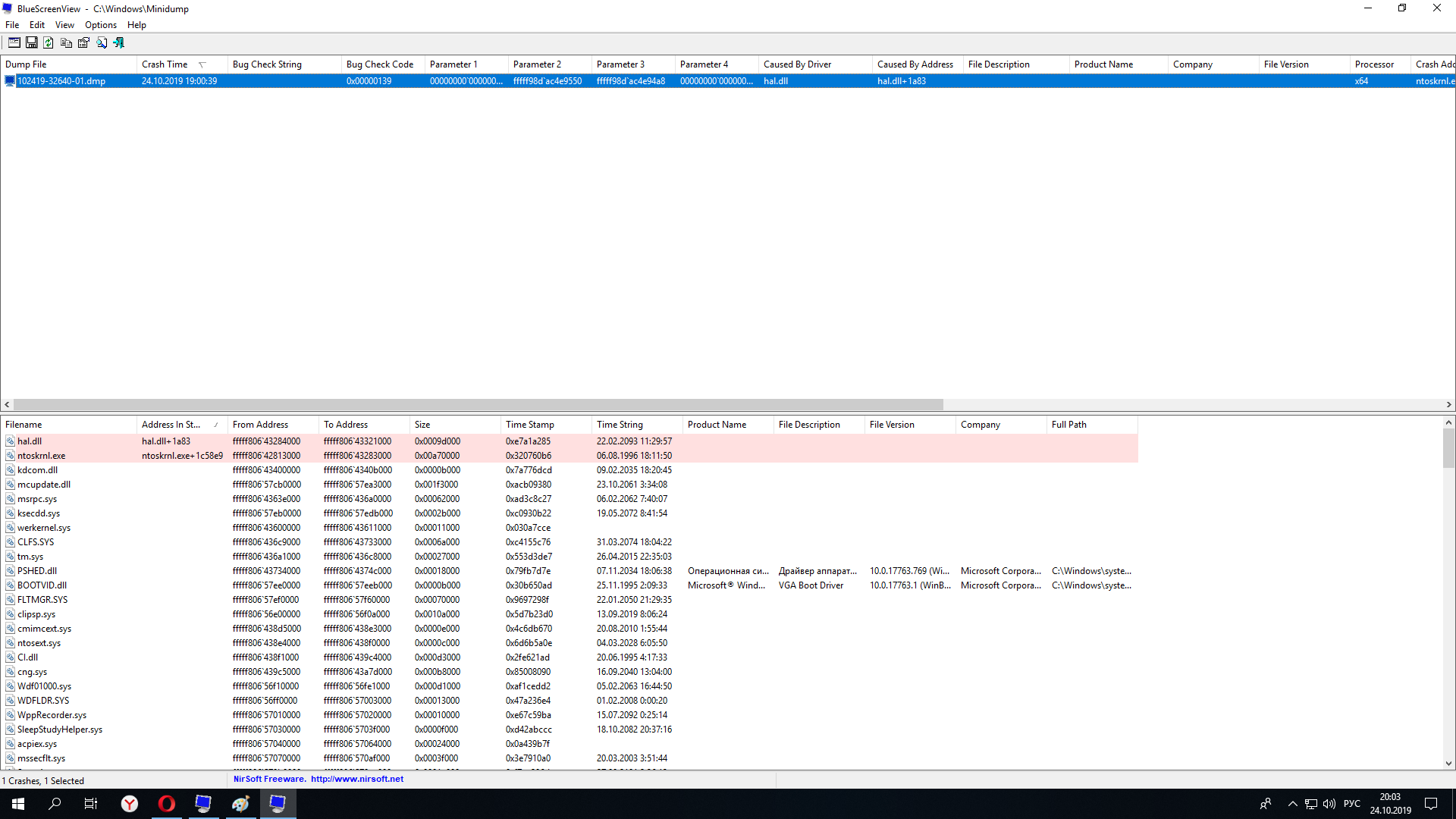Open the Properties toolbar icon
The width and height of the screenshot is (1456, 819).
tap(83, 43)
